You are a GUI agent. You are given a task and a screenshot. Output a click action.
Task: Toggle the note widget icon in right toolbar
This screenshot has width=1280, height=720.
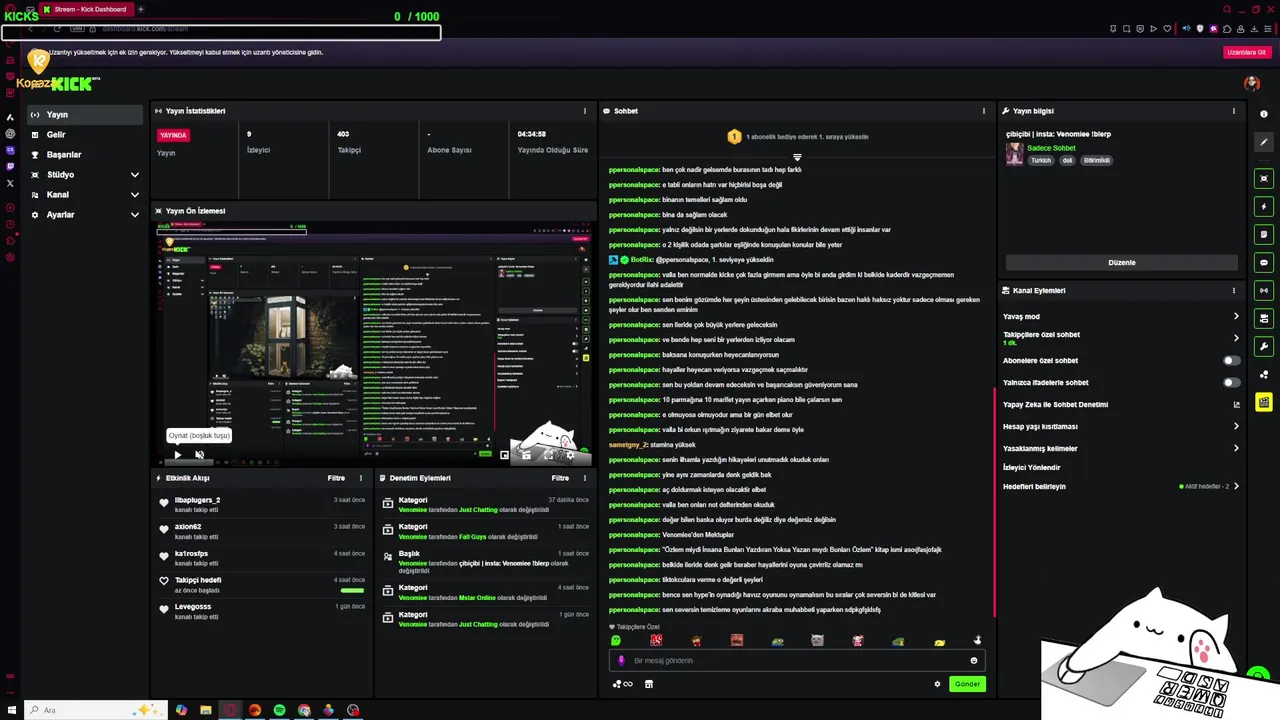coord(1264,234)
